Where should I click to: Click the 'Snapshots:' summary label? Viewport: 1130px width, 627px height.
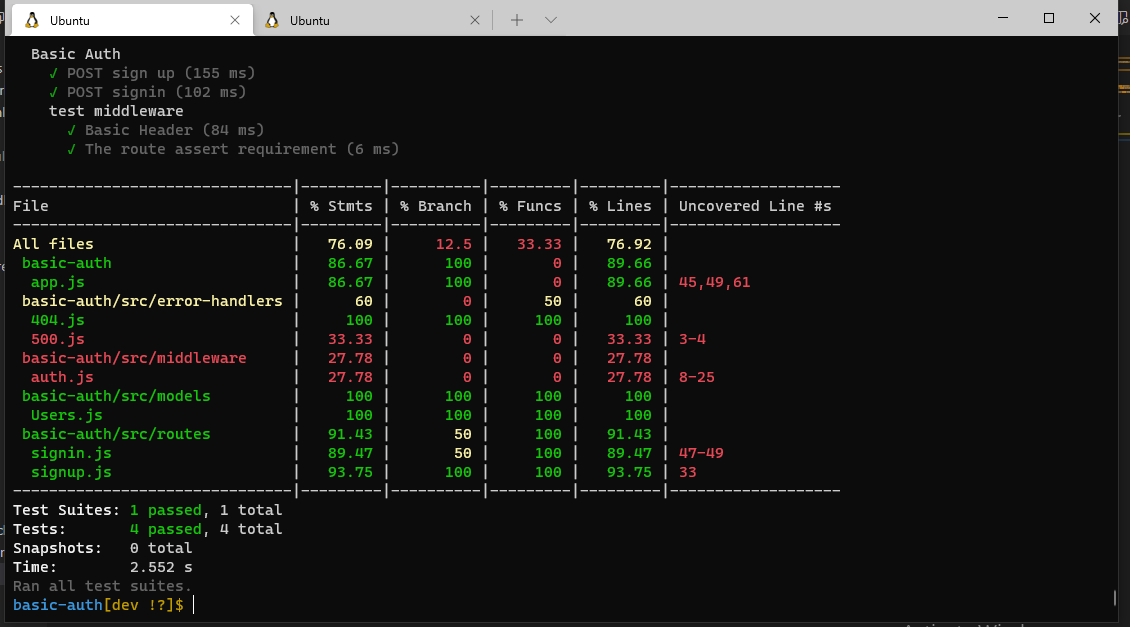coord(58,548)
